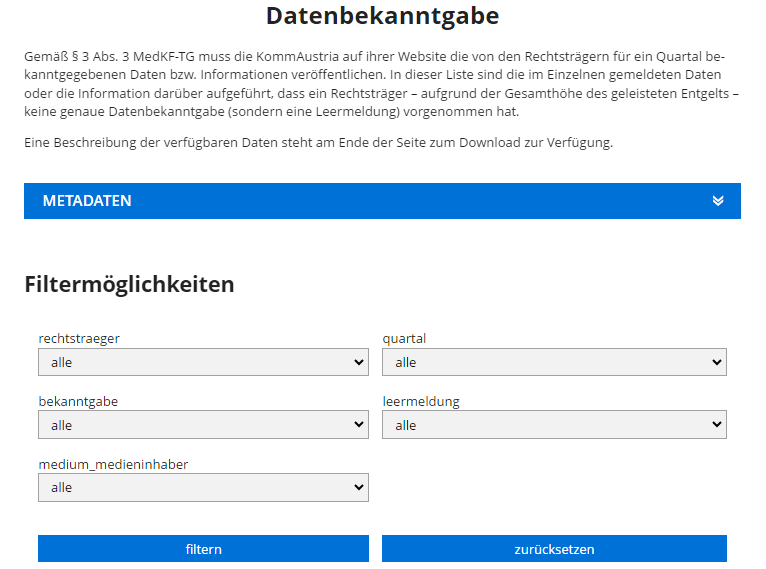Click the paragraph starting 'Gemäß § 3 Abs. 3'
The height and width of the screenshot is (569, 766).
coord(382,84)
